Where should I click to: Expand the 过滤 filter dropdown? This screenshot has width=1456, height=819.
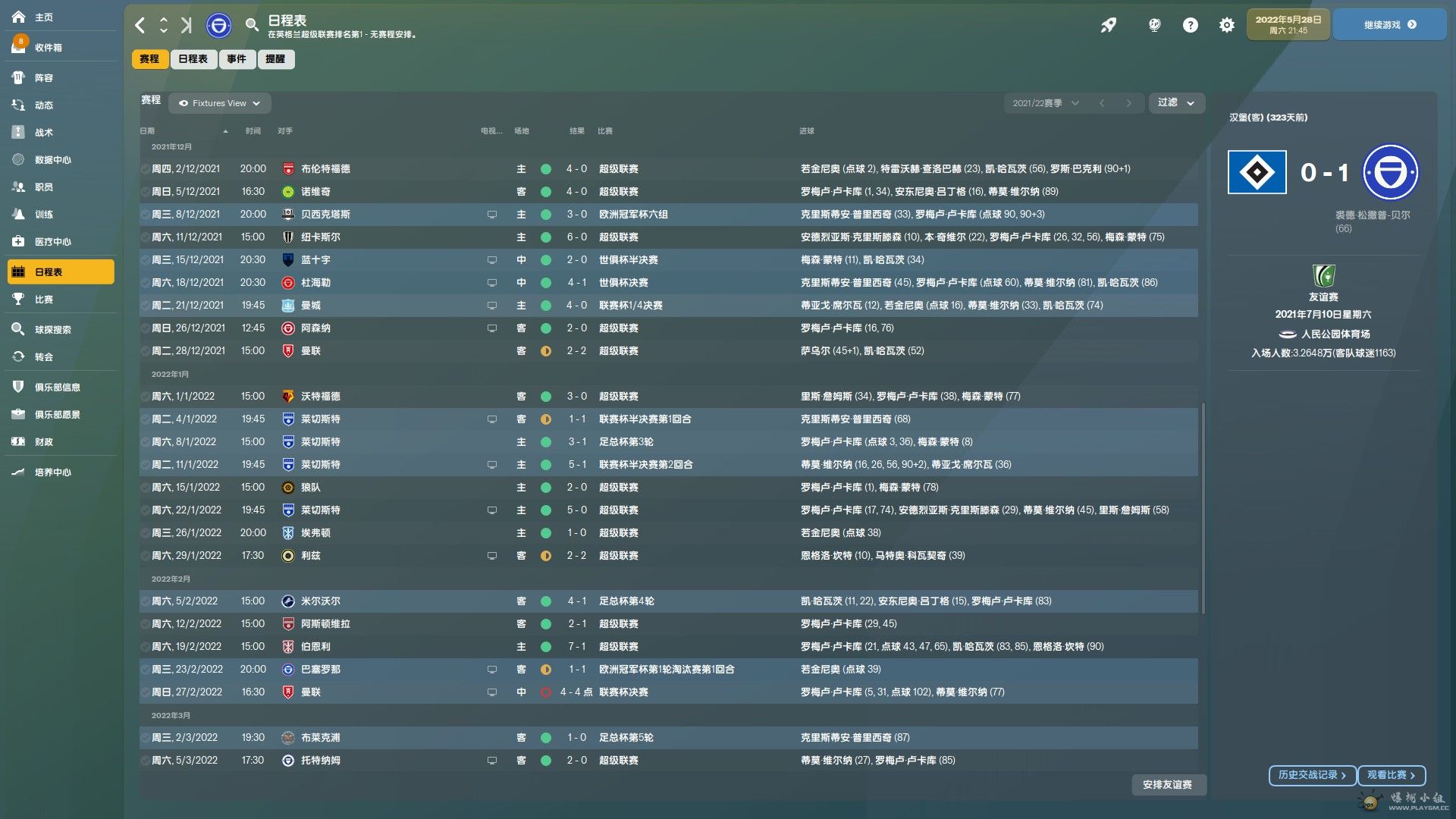[x=1176, y=102]
